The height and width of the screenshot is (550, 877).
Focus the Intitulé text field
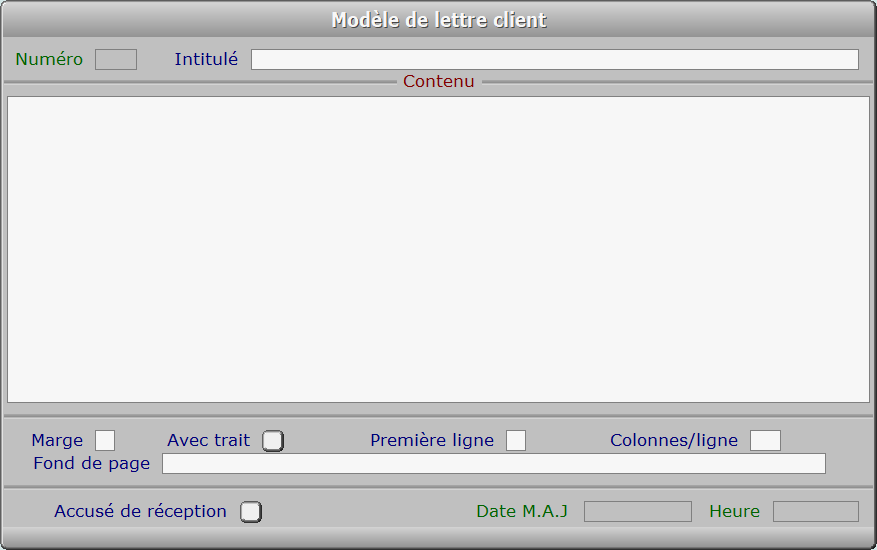point(555,59)
